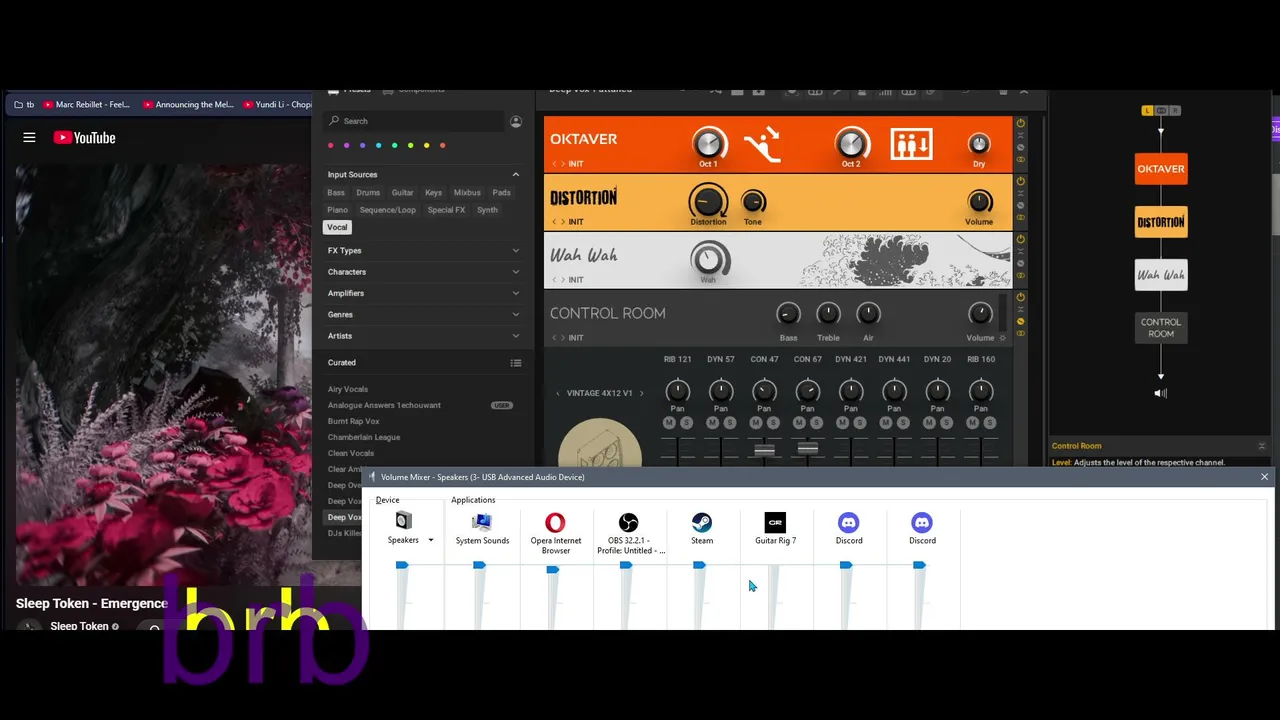Expand the FX Types section
Viewport: 1280px width, 720px height.
coord(516,251)
